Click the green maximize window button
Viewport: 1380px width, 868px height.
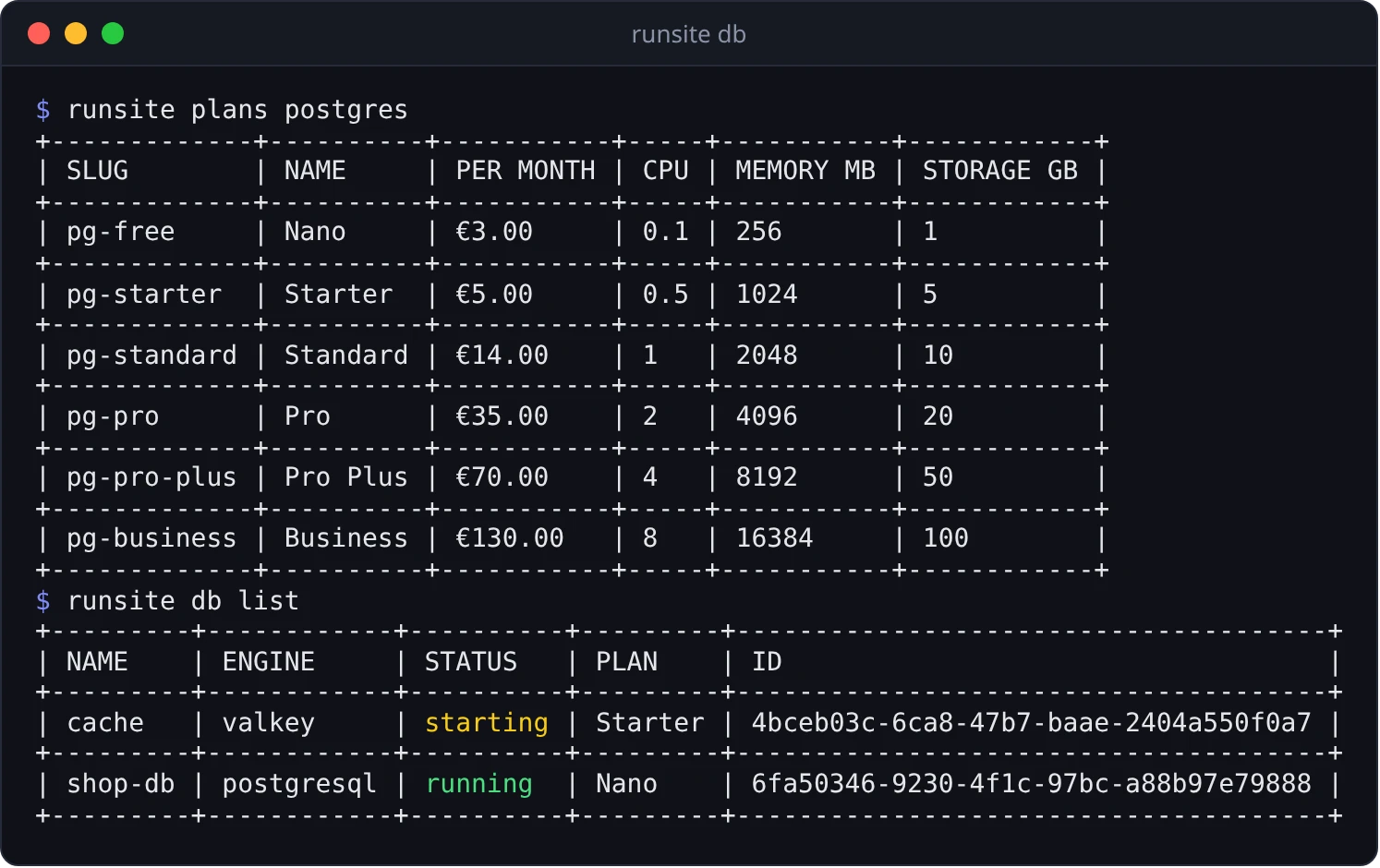[x=113, y=34]
